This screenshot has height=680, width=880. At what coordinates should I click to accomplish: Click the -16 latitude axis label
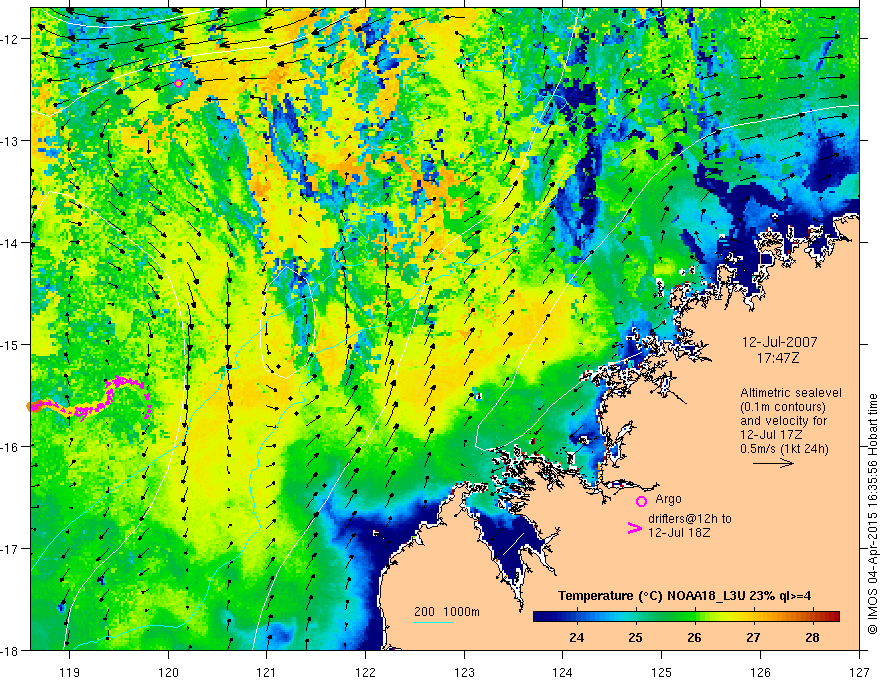coord(11,447)
